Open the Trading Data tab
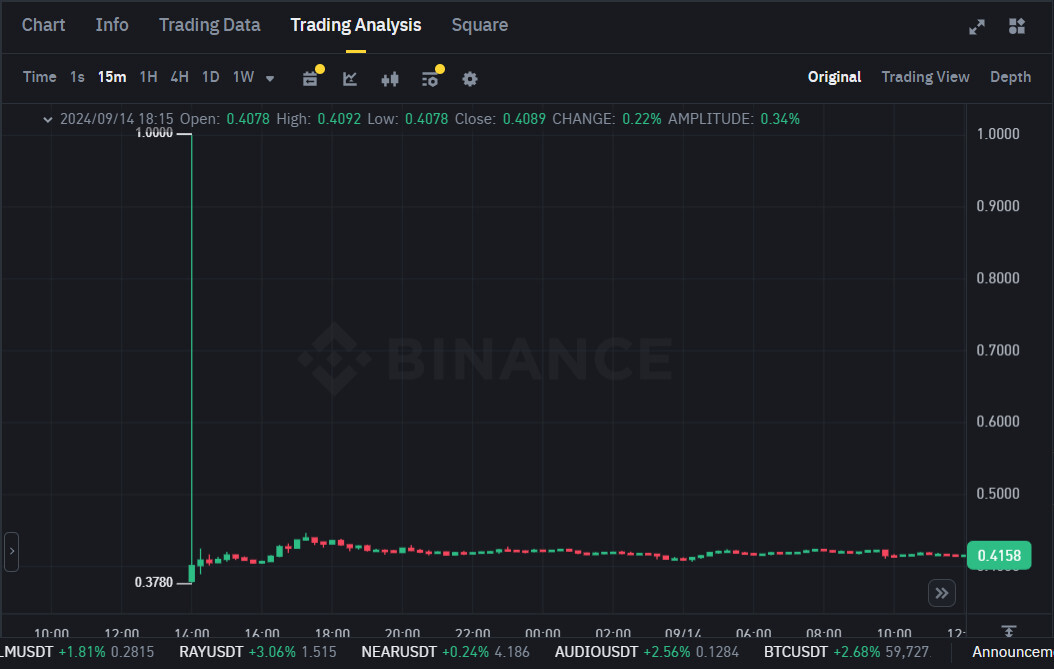Viewport: 1054px width, 669px height. pyautogui.click(x=209, y=25)
